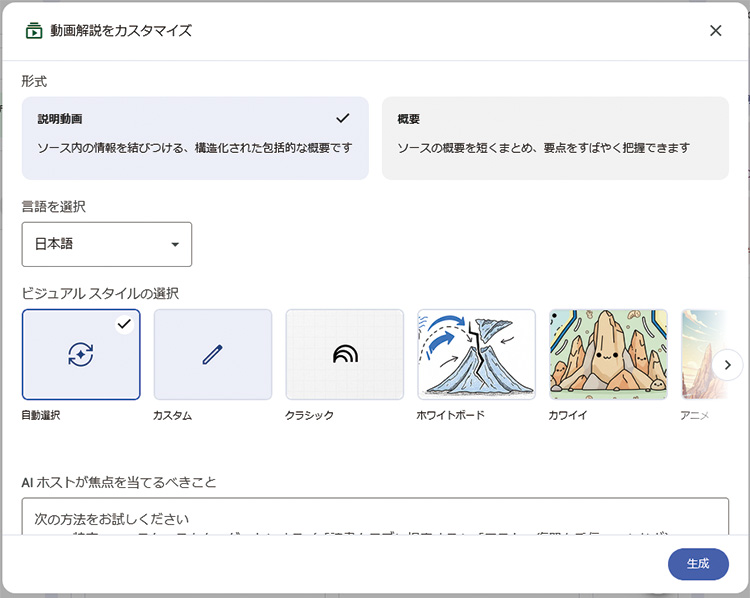Click the AI host focus text field
The image size is (750, 598).
375,517
